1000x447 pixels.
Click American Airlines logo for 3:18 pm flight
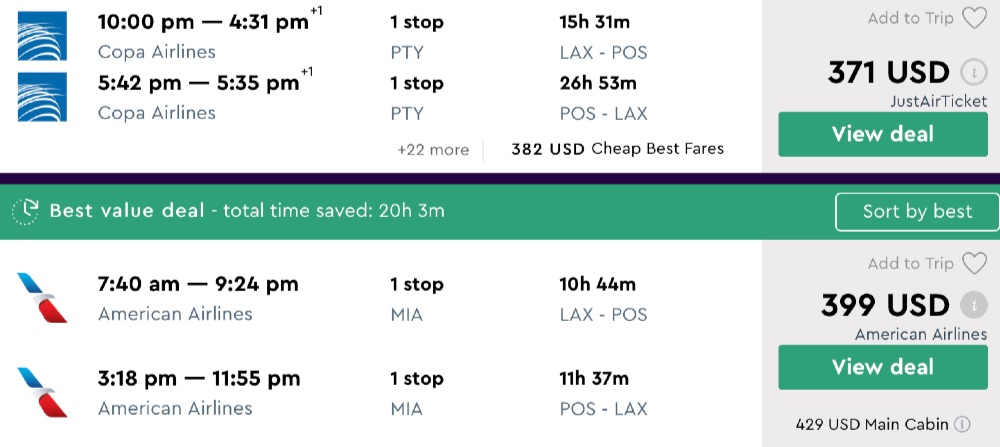(42, 392)
